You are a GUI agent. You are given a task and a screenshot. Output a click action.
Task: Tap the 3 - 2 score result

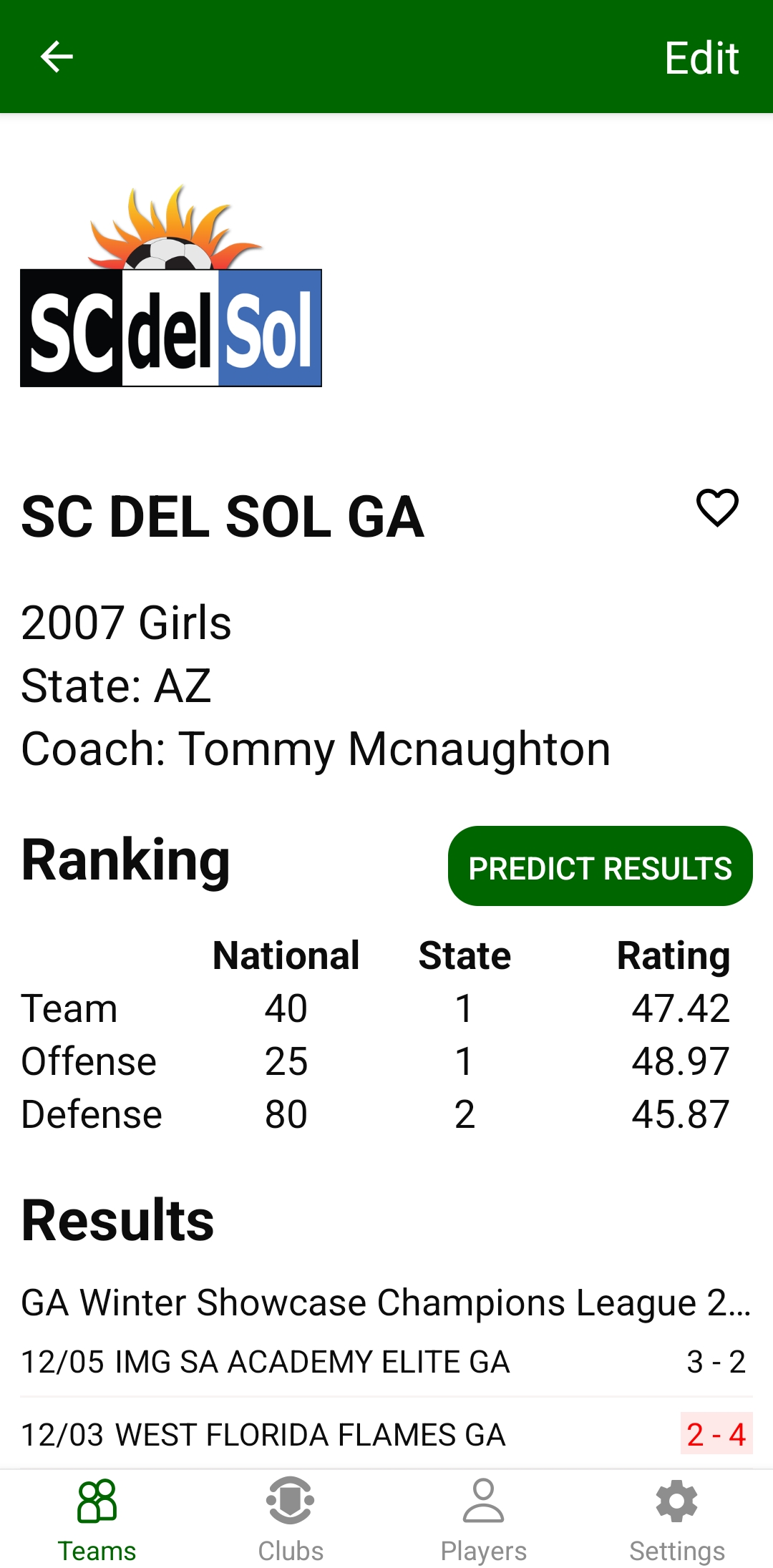click(x=716, y=1362)
